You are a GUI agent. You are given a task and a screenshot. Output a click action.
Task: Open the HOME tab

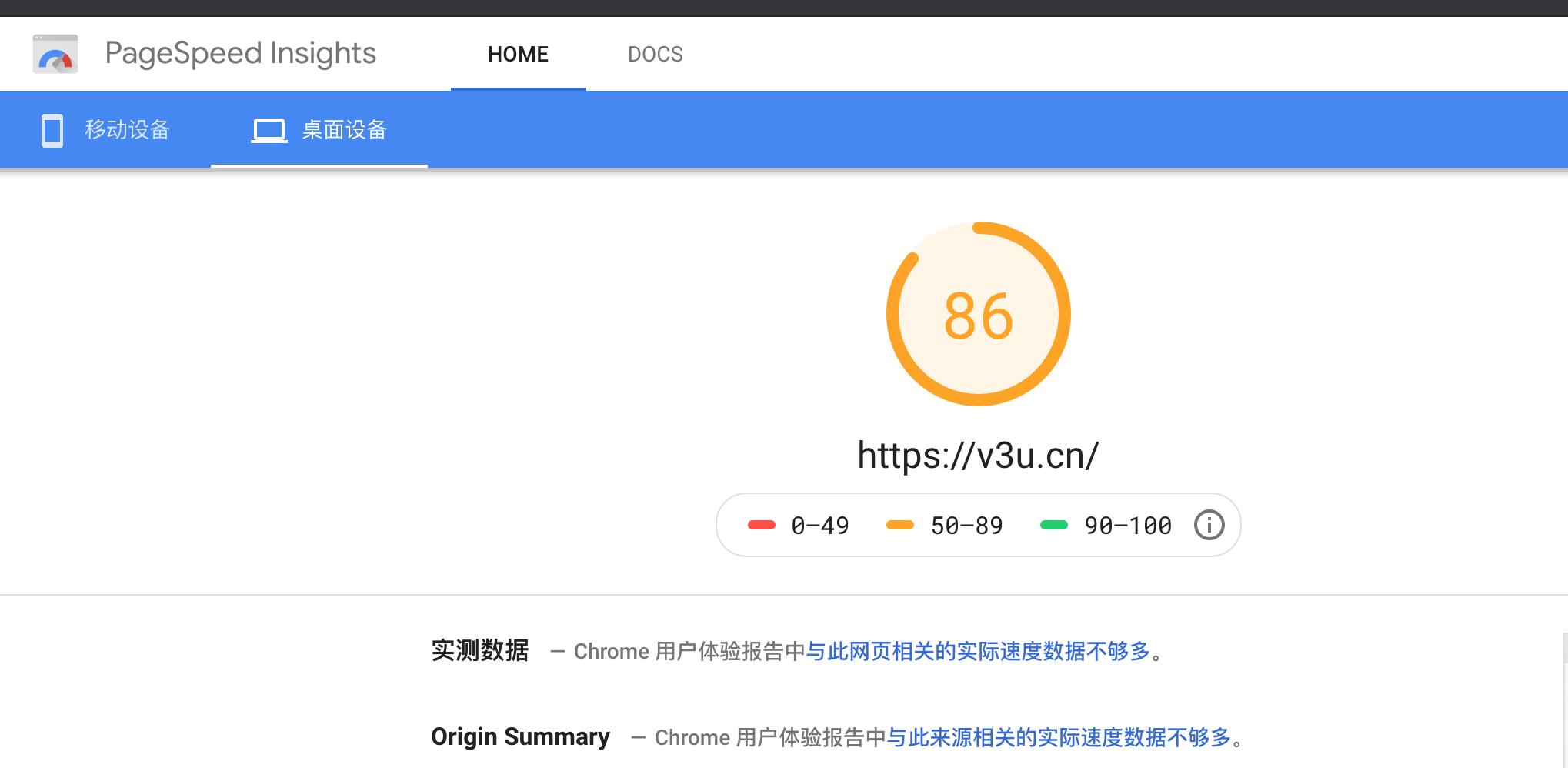pos(518,53)
